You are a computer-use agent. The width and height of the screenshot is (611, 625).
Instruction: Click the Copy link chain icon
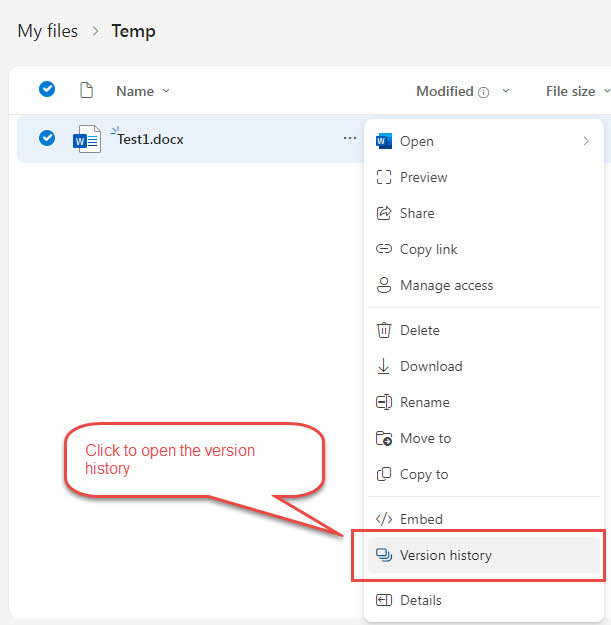coord(384,249)
